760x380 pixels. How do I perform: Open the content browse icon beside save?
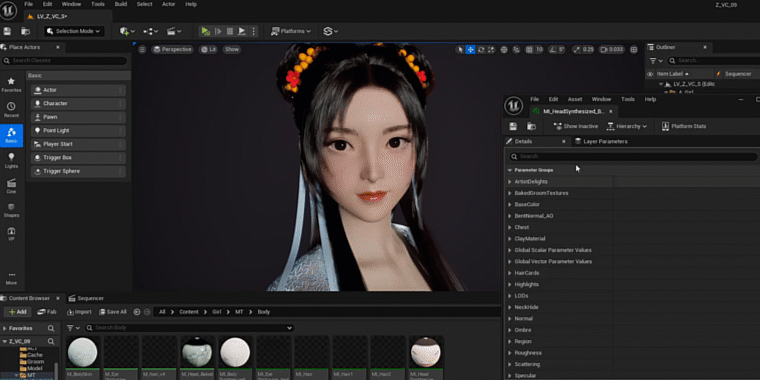(25, 31)
